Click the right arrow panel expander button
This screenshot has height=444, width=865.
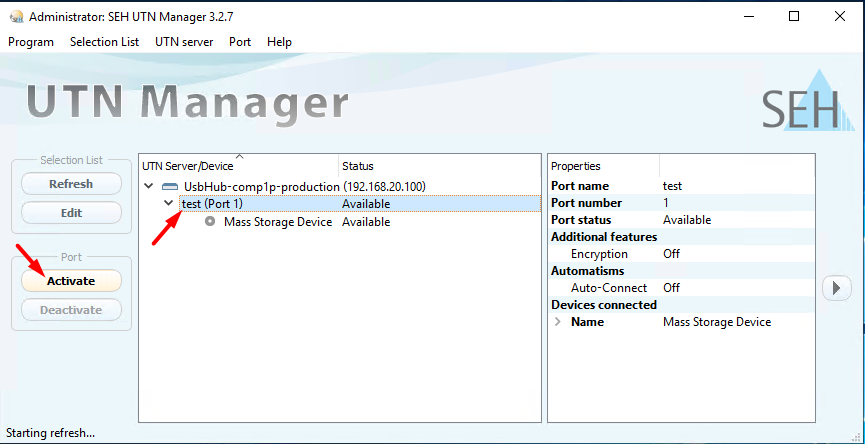click(836, 287)
